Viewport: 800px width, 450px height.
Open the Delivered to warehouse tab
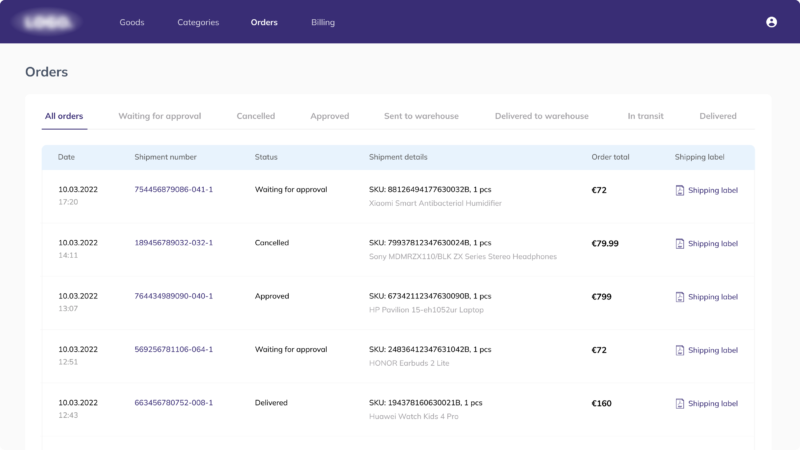(x=541, y=116)
